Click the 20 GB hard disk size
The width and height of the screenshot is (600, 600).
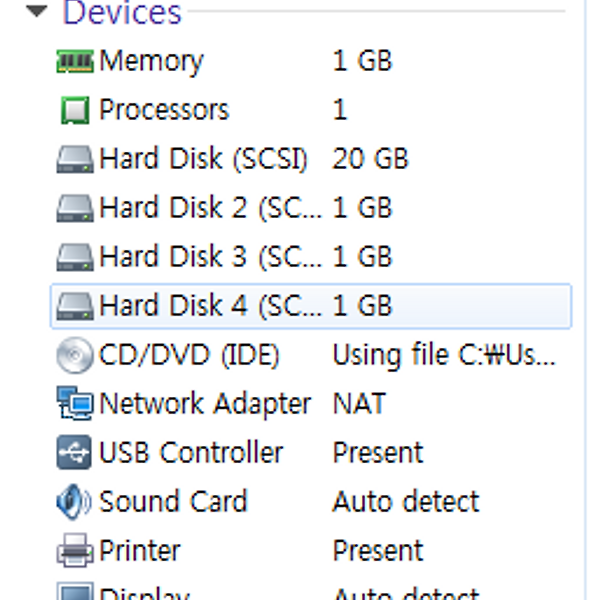pos(370,159)
